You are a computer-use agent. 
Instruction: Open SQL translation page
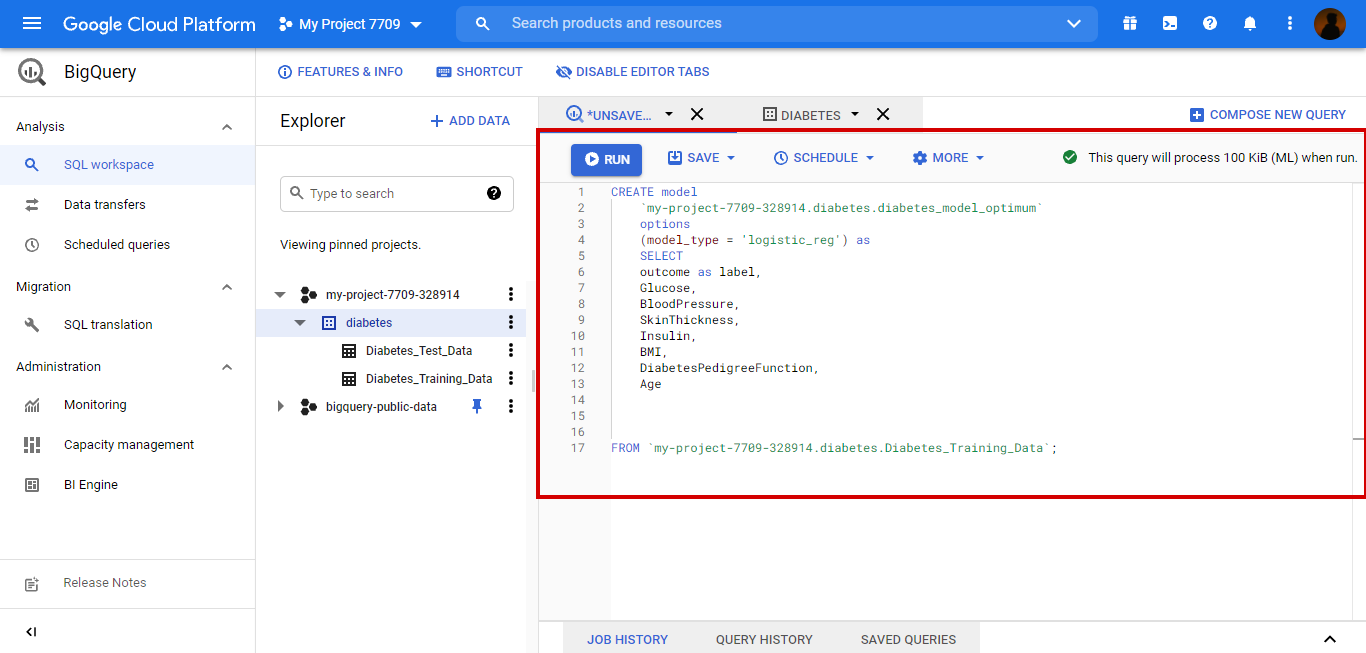pos(128,325)
